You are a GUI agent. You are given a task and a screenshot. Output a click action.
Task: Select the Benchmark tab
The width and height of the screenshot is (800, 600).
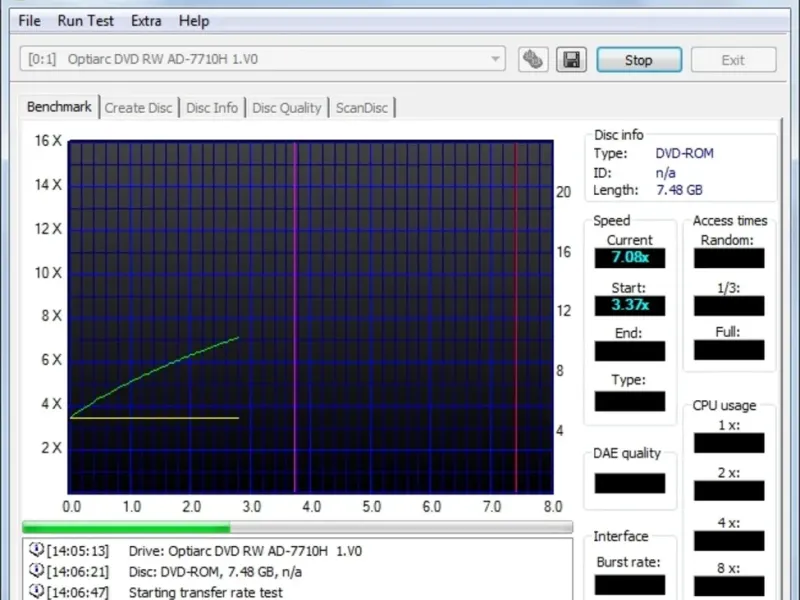coord(59,107)
